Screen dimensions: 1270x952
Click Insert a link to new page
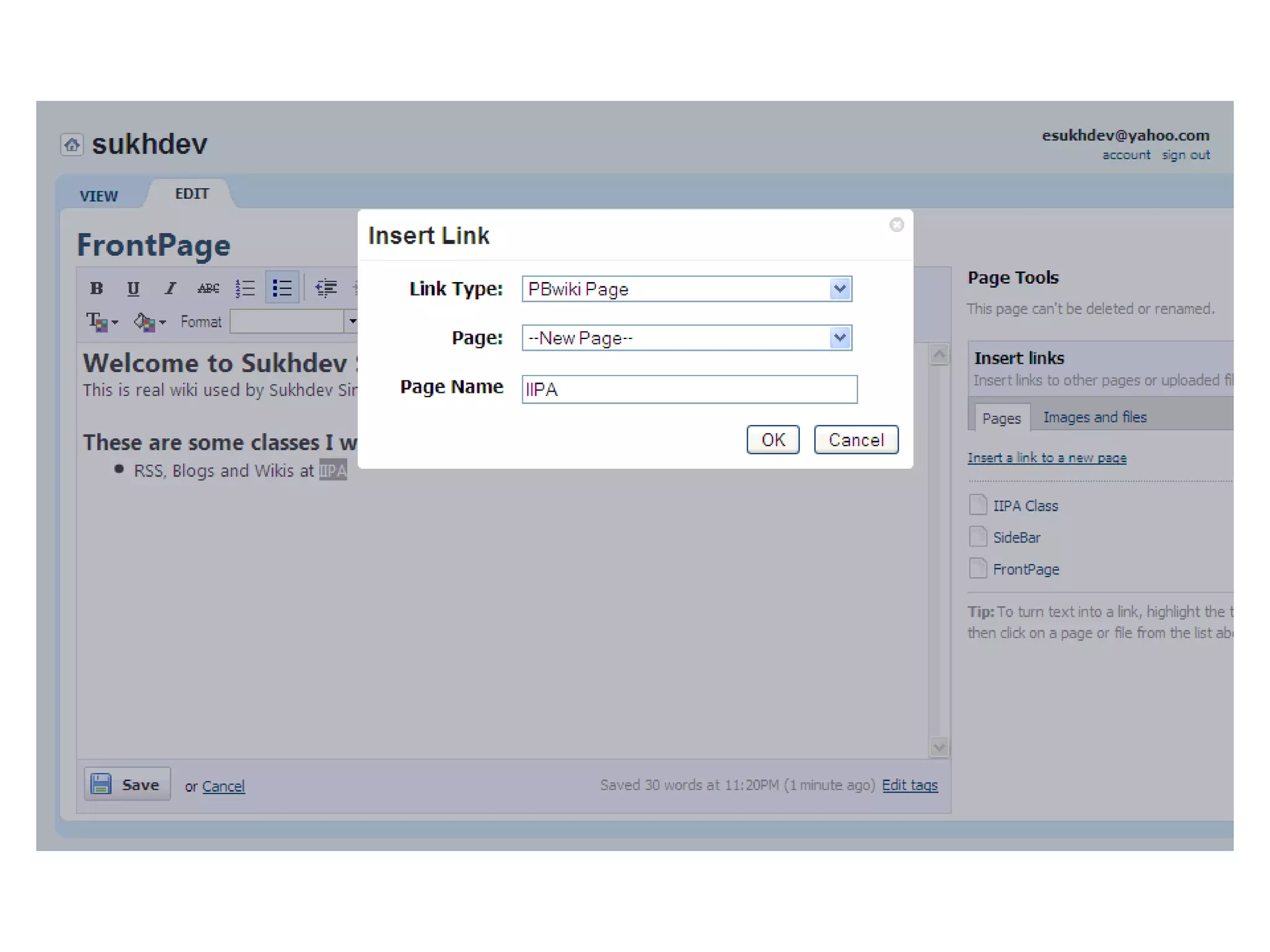coord(1047,458)
